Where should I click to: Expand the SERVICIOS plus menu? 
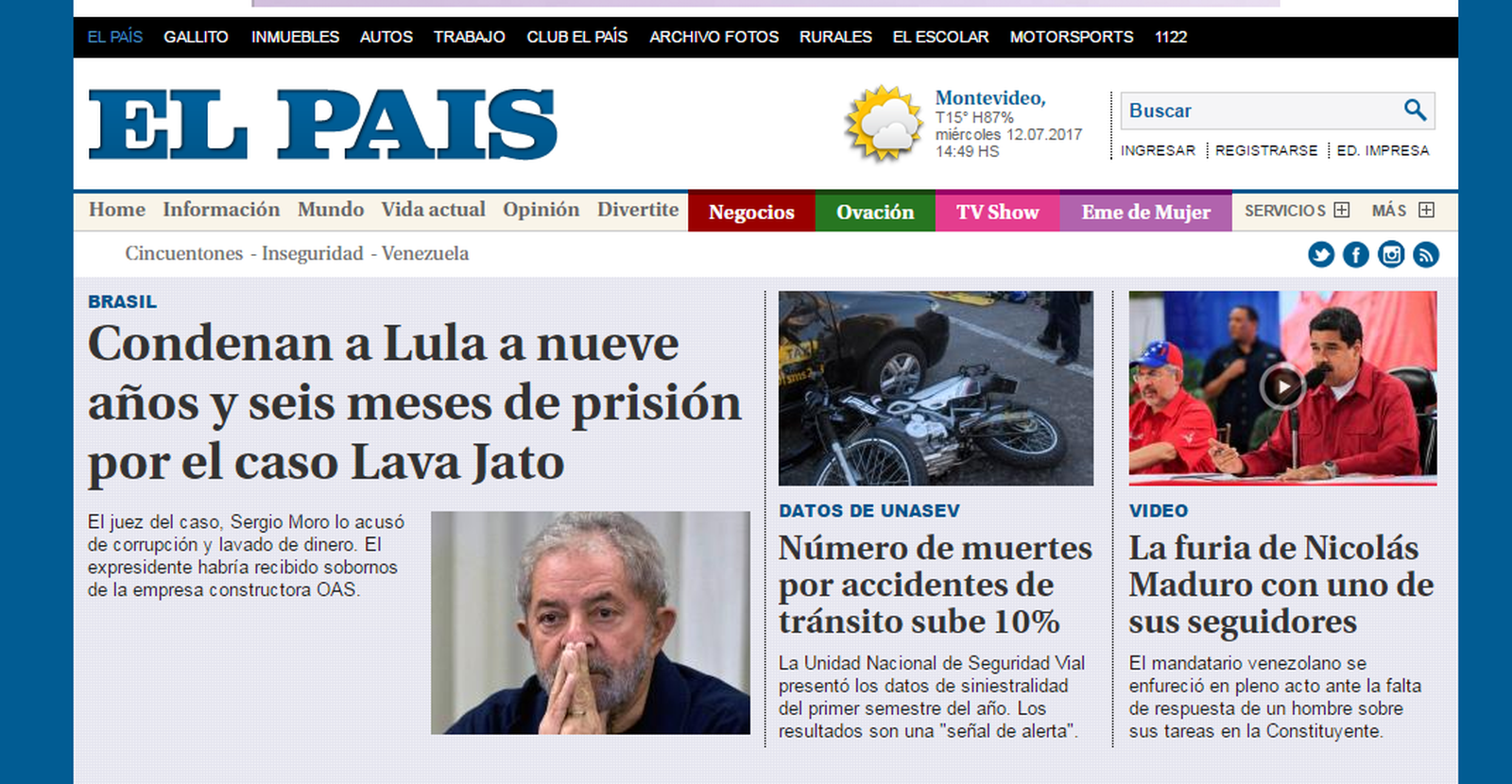[1341, 210]
